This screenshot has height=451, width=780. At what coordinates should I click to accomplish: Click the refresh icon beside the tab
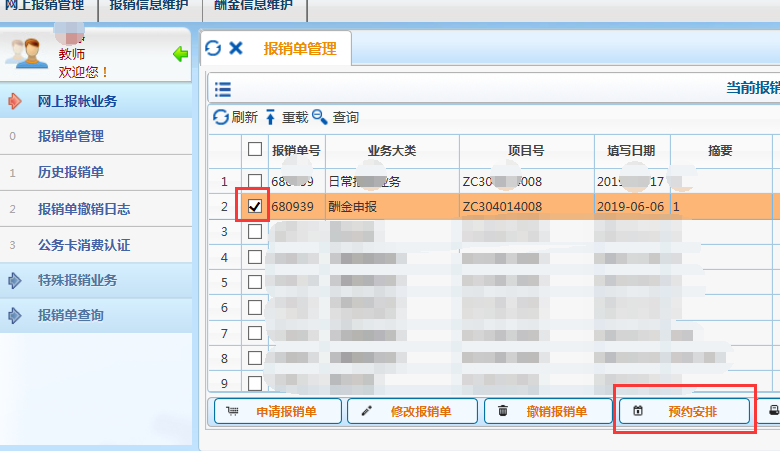coord(213,48)
